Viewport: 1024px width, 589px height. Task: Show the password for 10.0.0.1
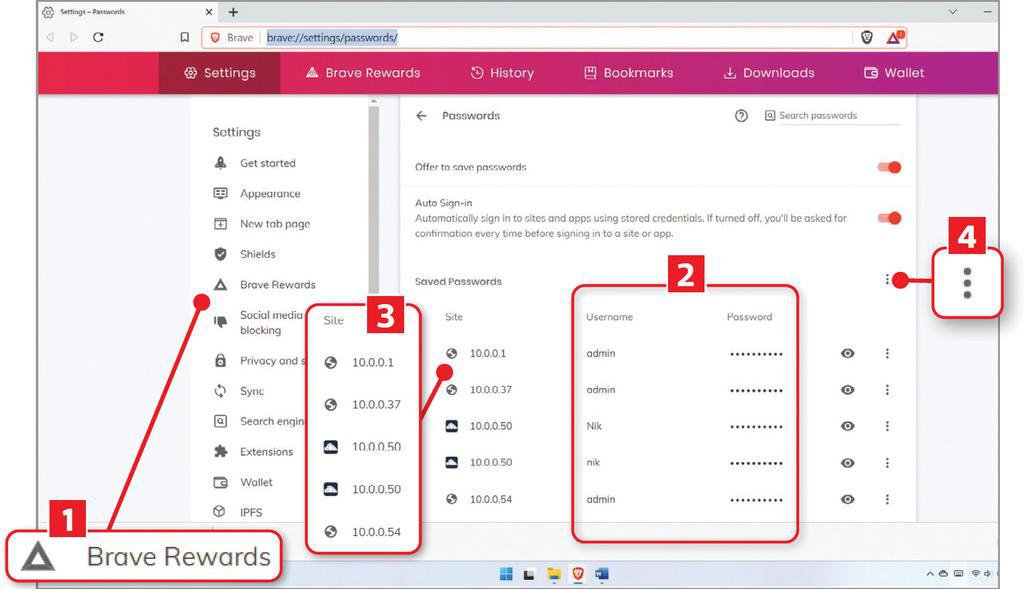848,353
